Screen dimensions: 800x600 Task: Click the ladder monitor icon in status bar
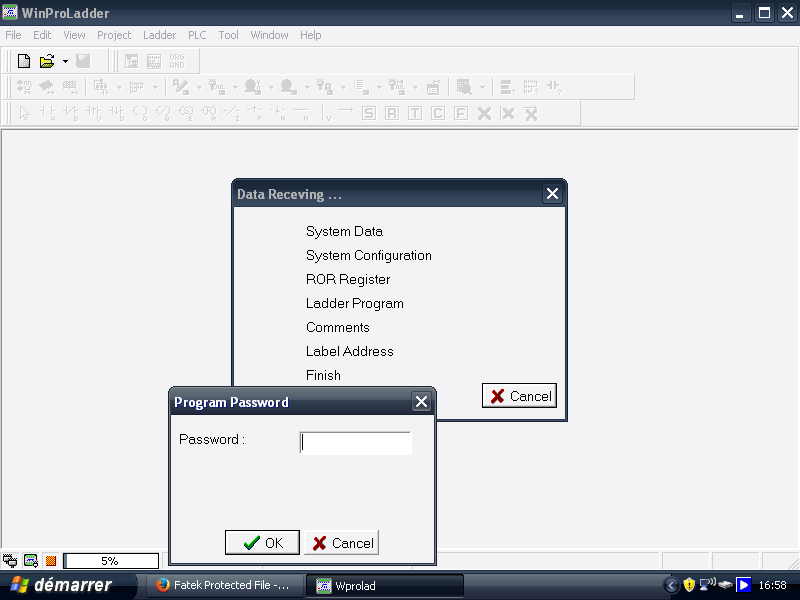(x=31, y=561)
